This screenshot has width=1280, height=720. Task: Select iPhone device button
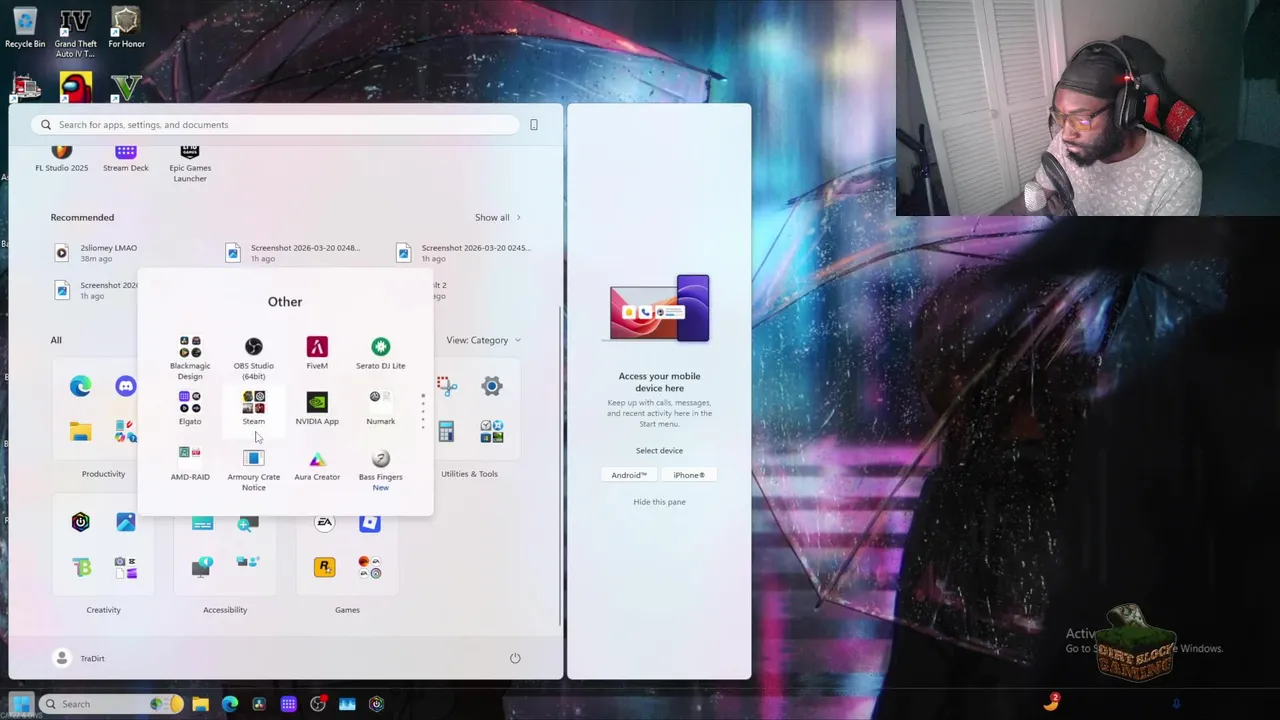point(689,475)
